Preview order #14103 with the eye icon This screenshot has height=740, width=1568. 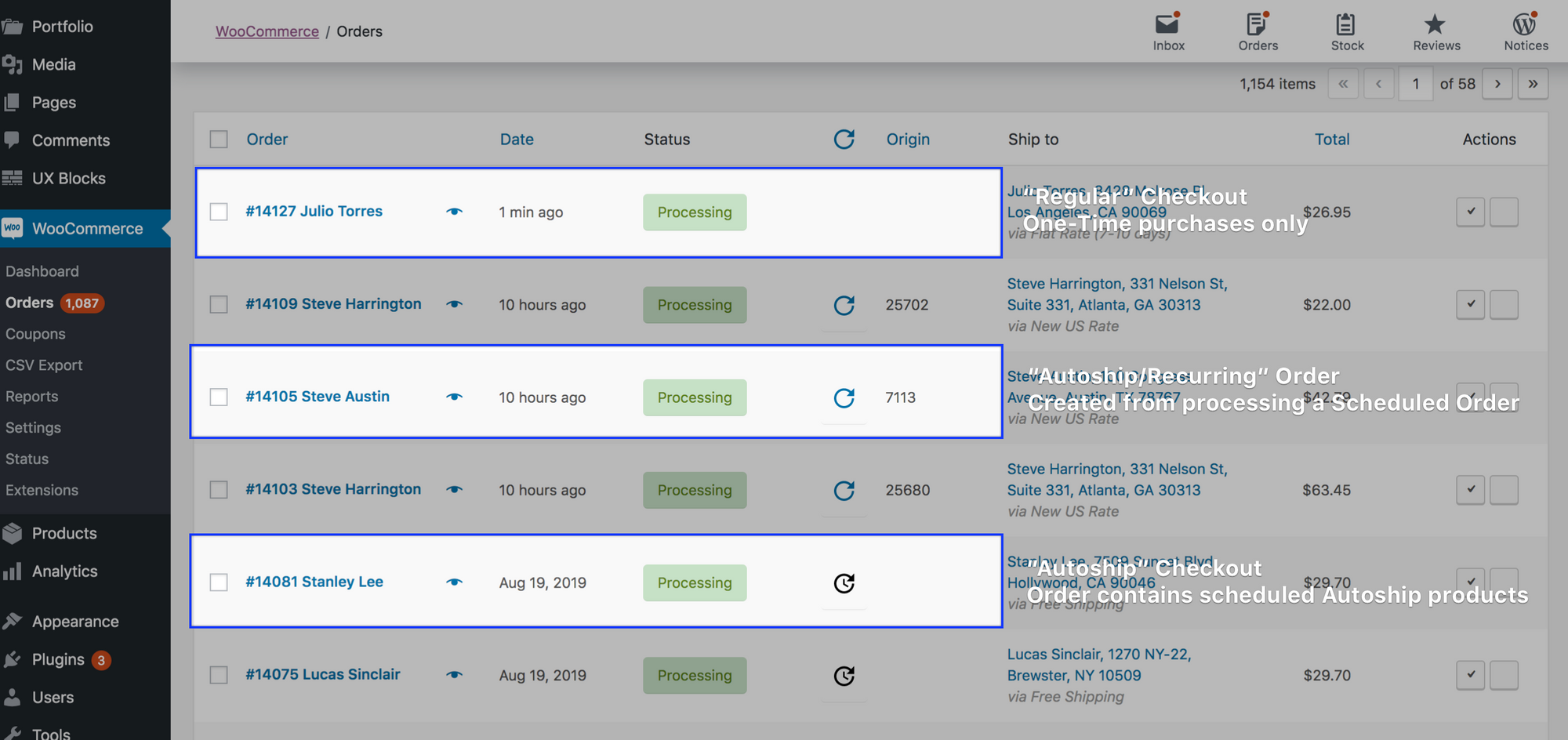click(x=454, y=490)
